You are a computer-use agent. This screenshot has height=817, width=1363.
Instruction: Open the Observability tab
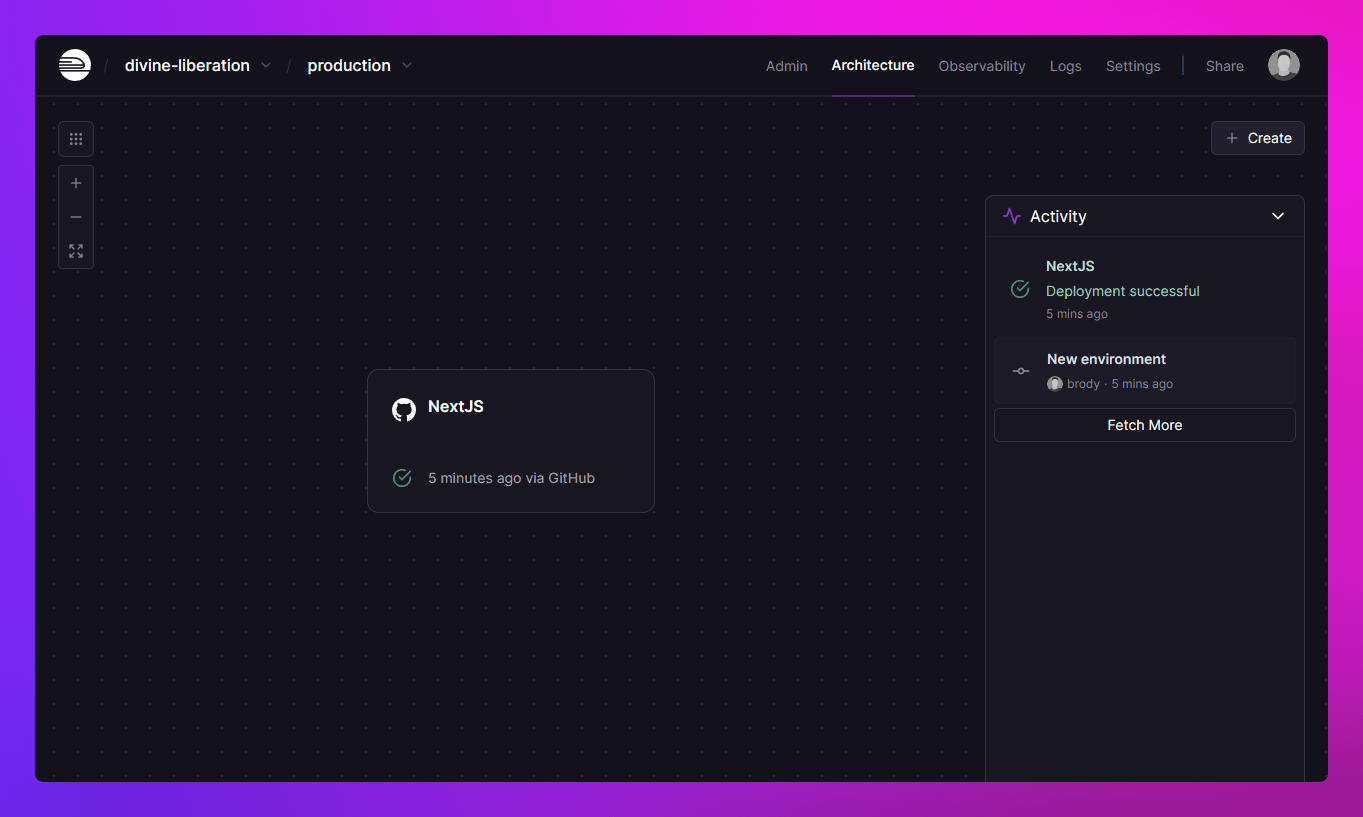point(982,66)
